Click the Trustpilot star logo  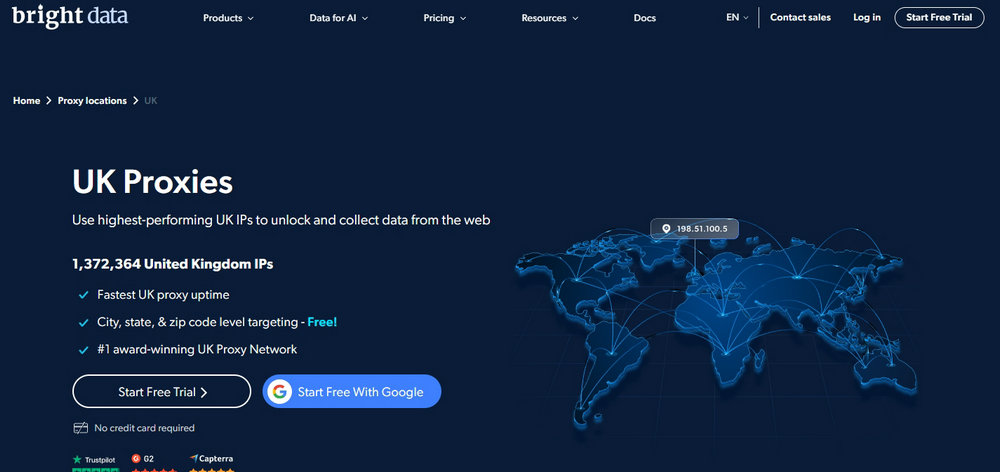77,459
